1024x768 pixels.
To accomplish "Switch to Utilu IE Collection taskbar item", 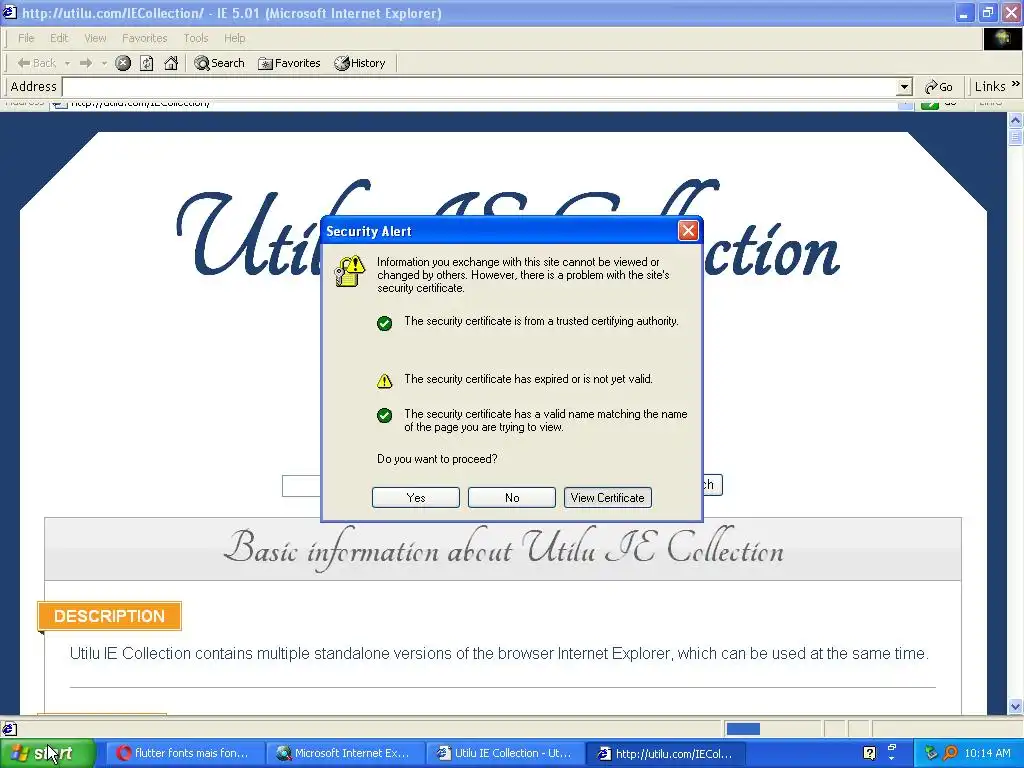I will [504, 754].
